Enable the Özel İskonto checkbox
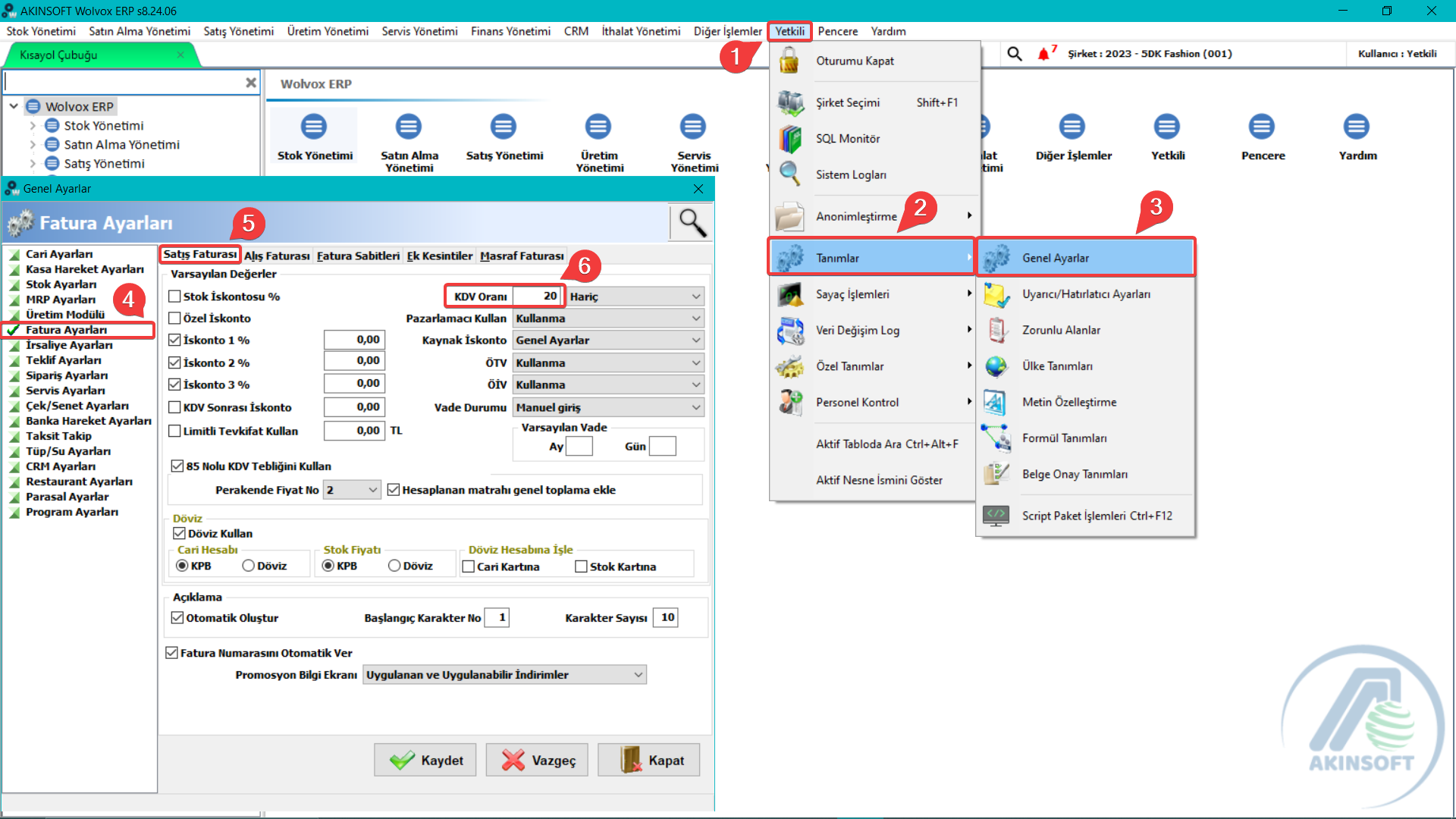 (174, 318)
